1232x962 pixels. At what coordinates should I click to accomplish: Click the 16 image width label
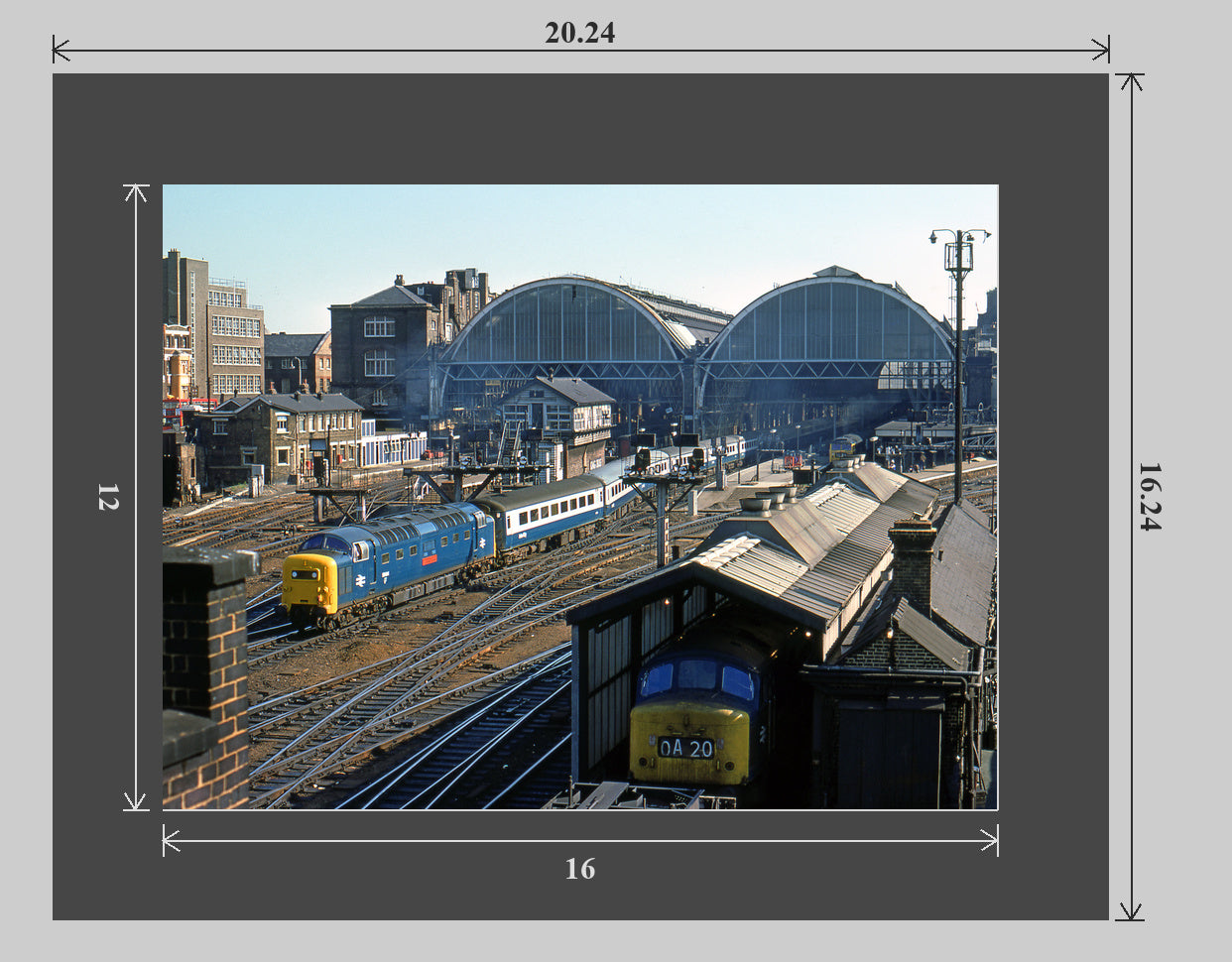tap(580, 869)
